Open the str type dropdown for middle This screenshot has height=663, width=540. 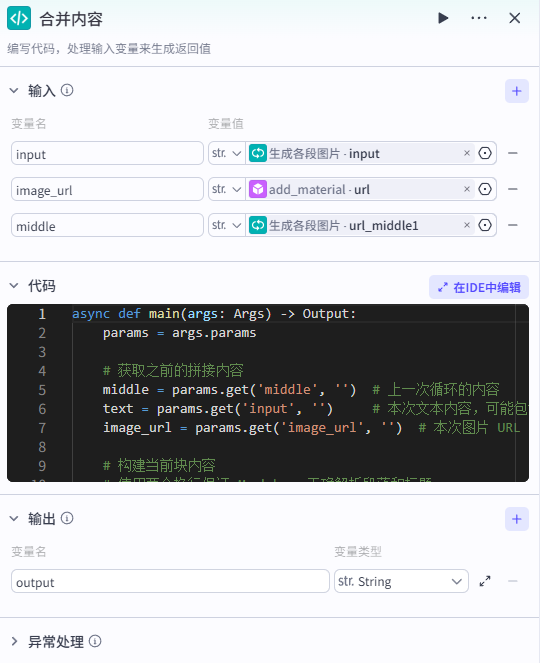[x=227, y=225]
